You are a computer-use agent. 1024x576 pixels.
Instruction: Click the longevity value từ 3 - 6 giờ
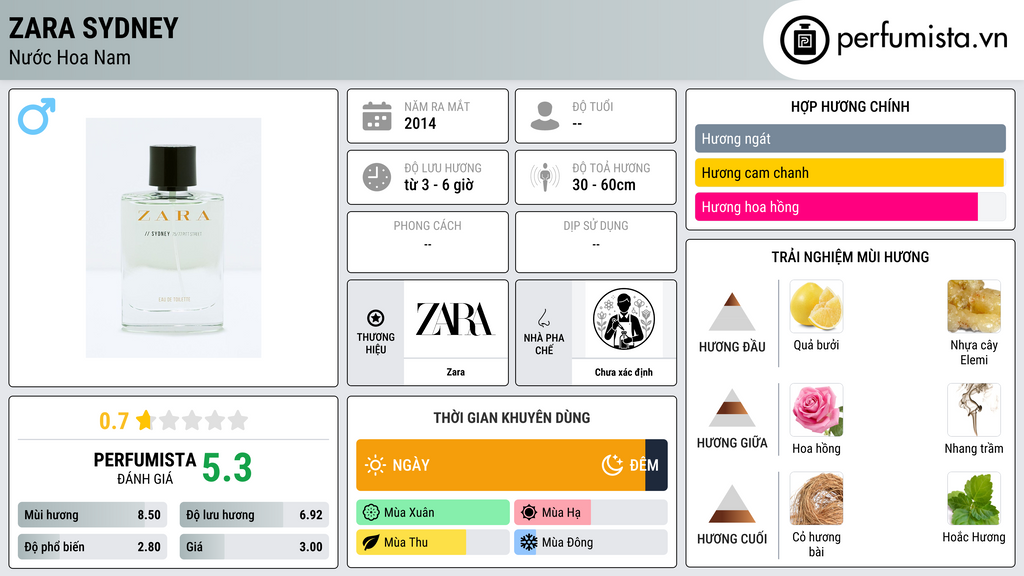click(439, 185)
